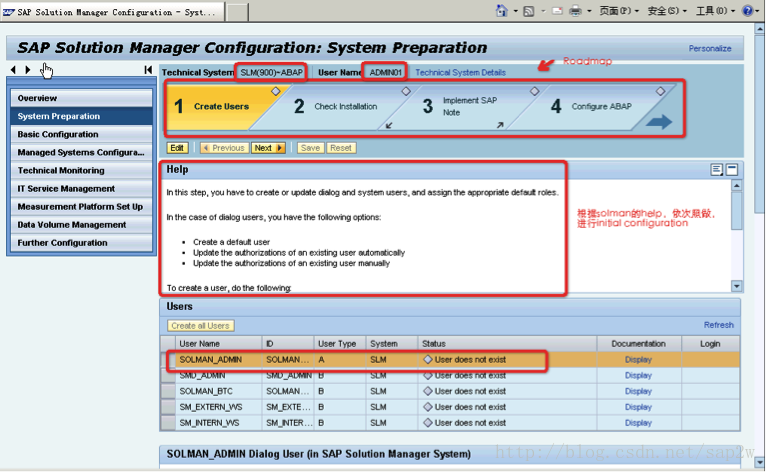
Task: Click the Help panel scroll down arrow
Action: point(737,286)
